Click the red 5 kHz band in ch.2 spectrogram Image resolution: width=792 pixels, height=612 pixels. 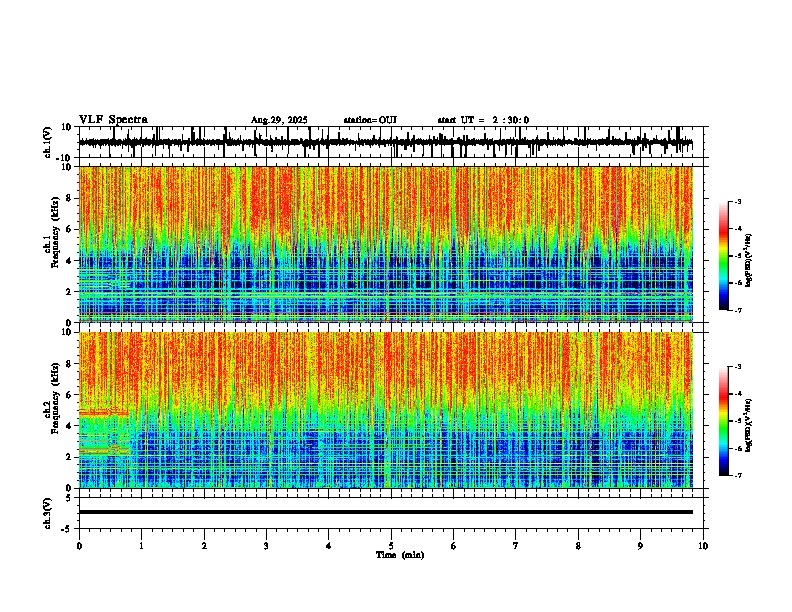click(x=104, y=413)
